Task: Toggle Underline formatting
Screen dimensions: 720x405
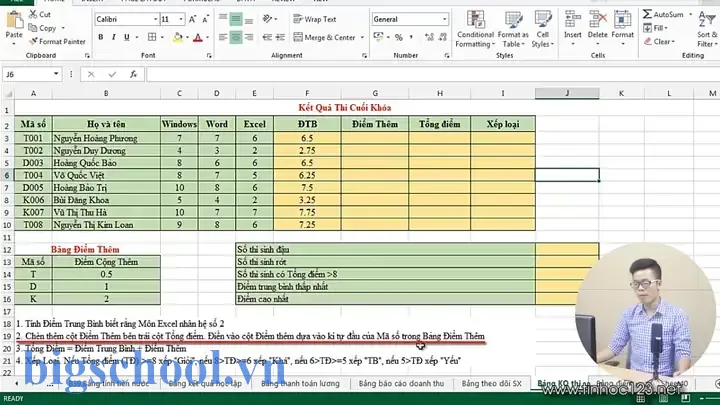Action: 127,37
